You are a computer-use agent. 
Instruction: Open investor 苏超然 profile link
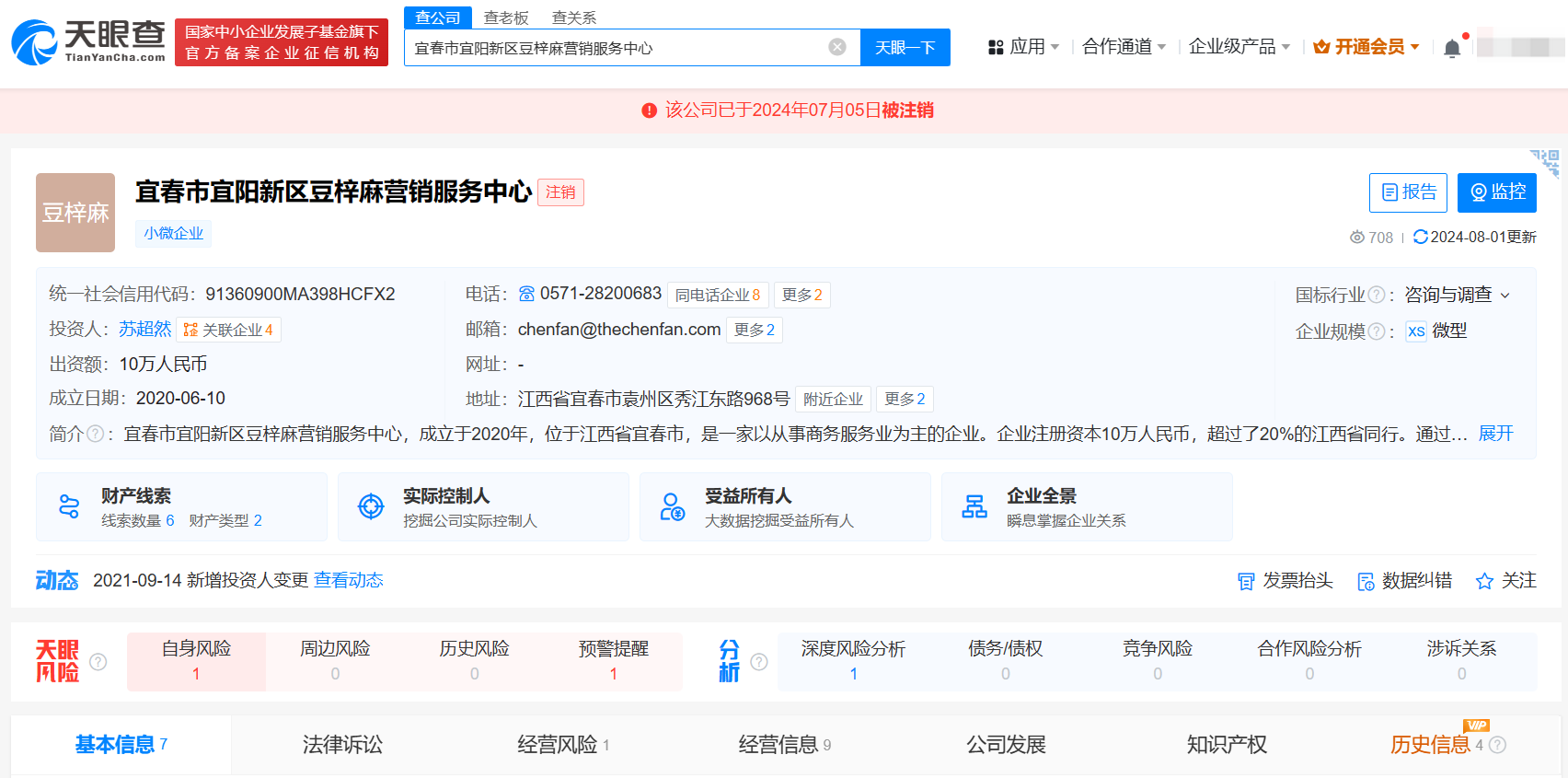[144, 330]
